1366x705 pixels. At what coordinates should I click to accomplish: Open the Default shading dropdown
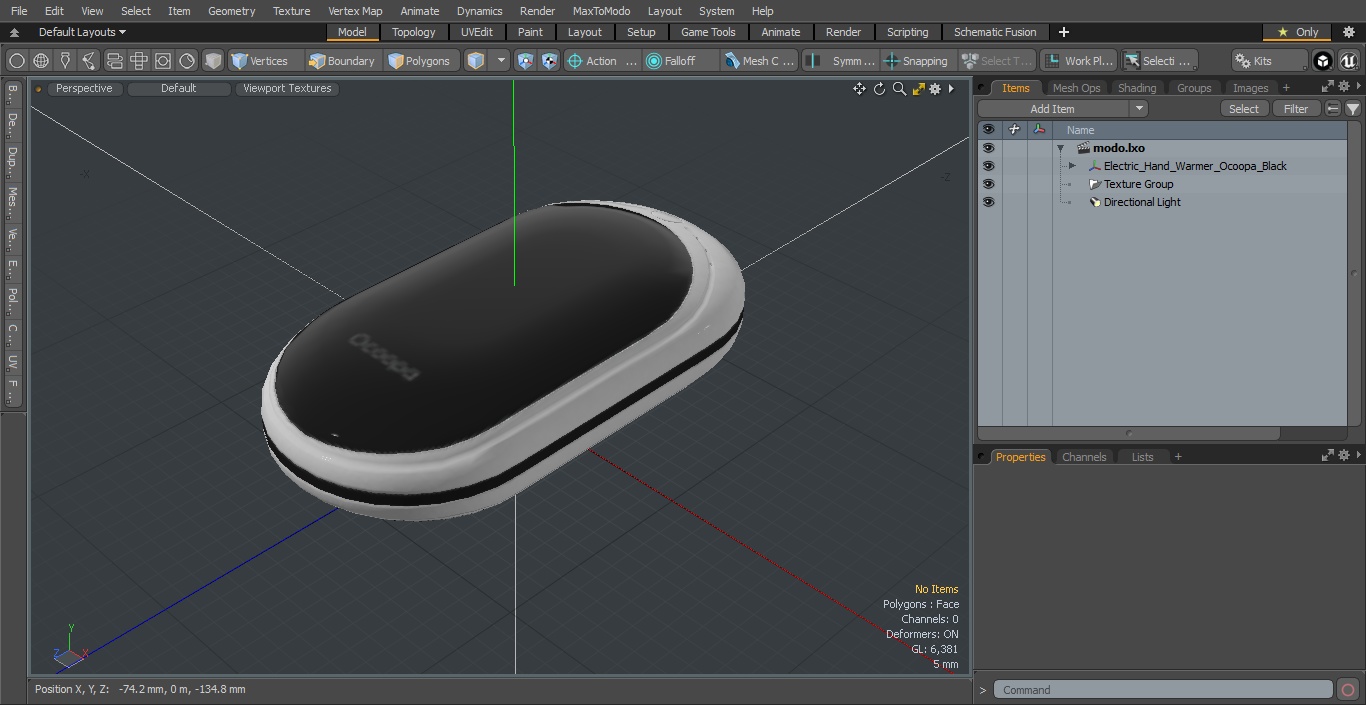coord(179,88)
